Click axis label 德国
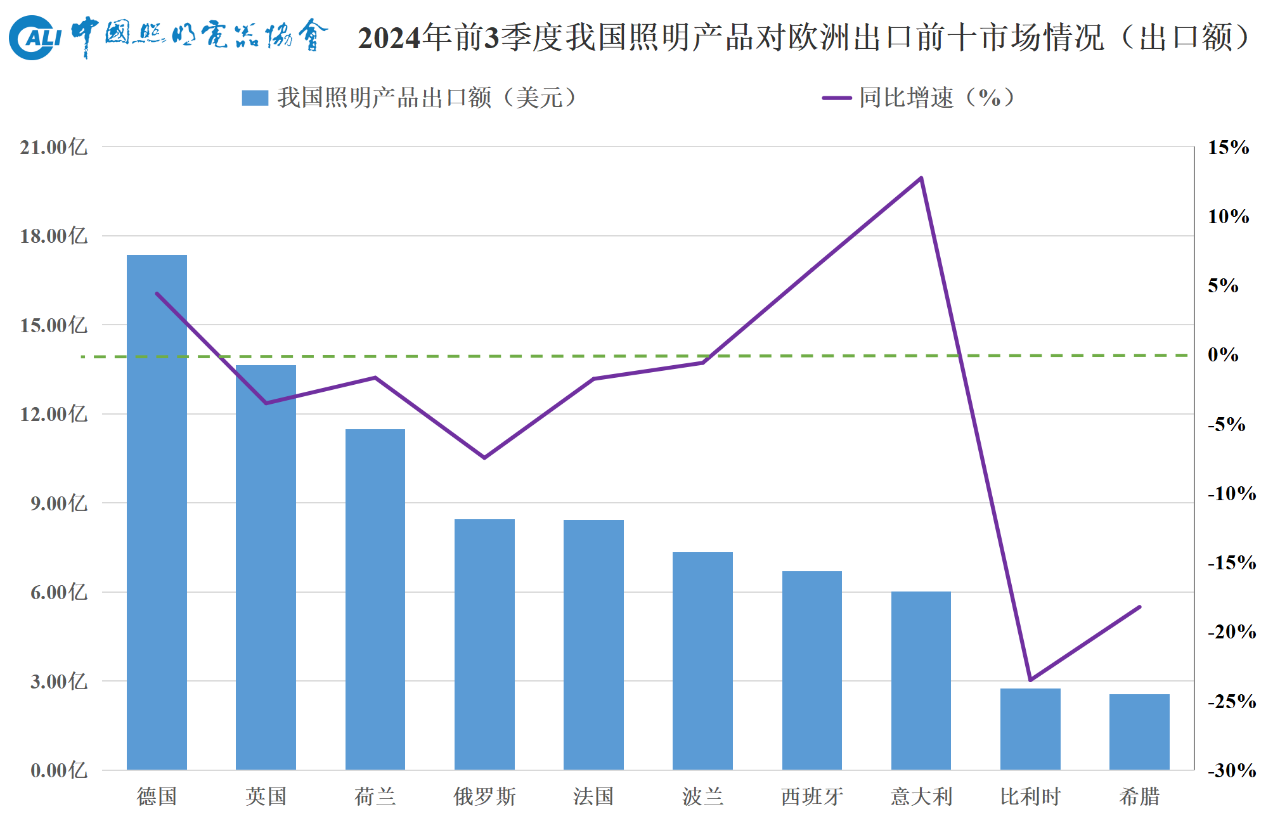 157,797
